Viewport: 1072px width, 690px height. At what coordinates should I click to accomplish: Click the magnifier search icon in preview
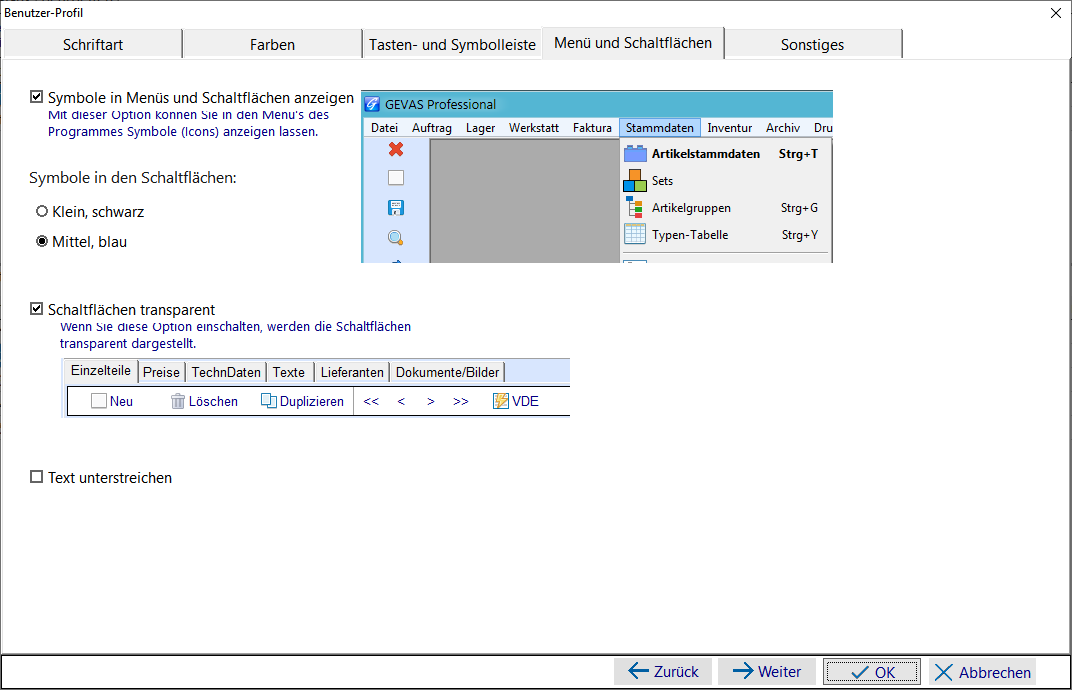click(395, 237)
